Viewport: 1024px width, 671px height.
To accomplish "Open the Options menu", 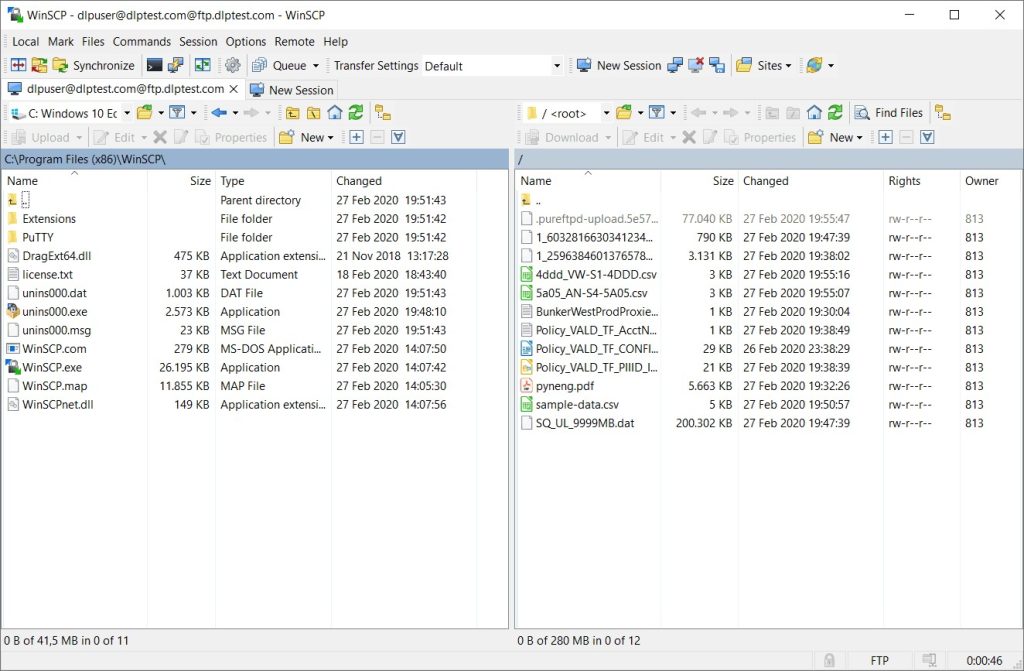I will click(246, 41).
